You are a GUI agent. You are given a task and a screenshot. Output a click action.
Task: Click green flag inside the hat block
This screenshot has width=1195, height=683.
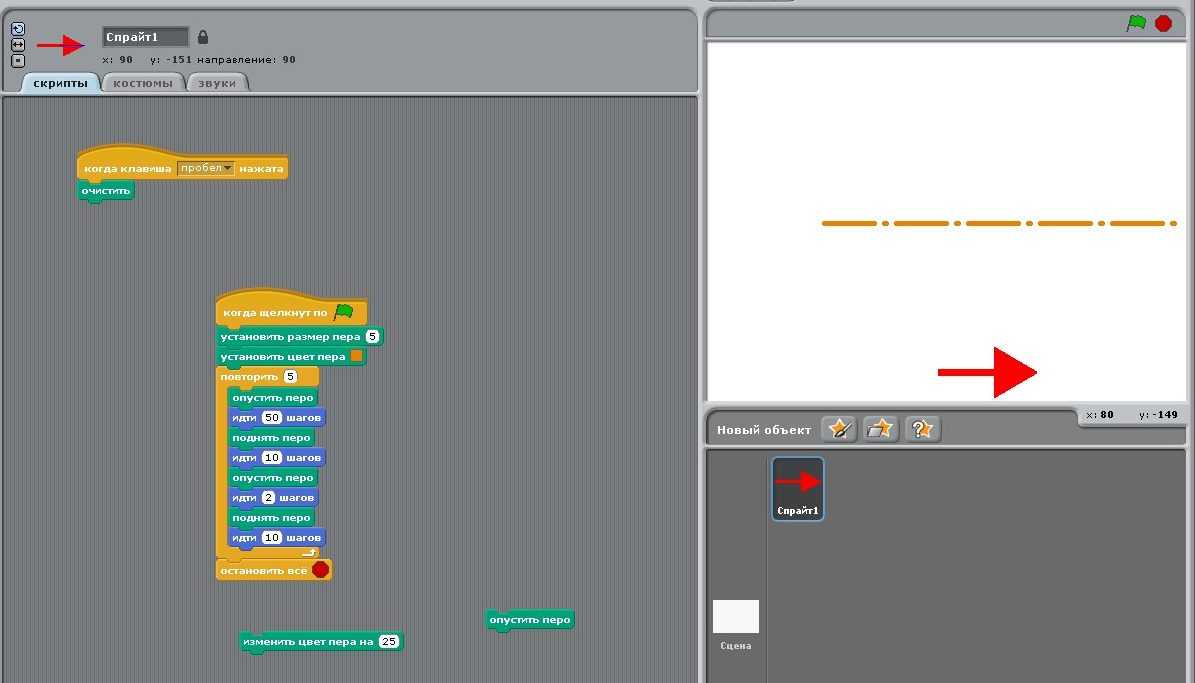tap(344, 312)
